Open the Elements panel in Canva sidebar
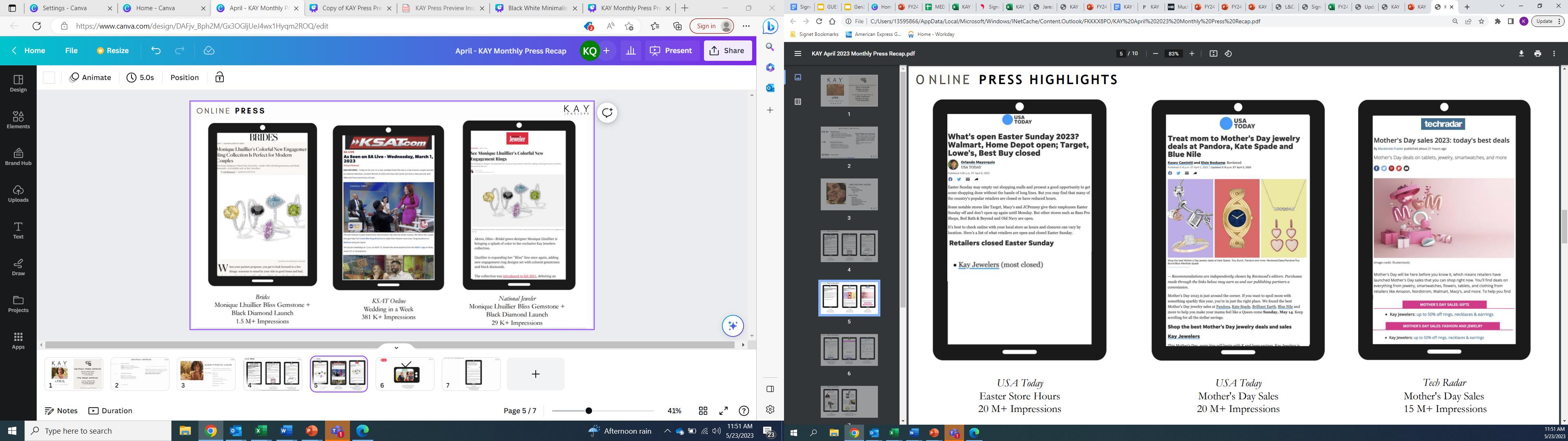This screenshot has width=1568, height=441. click(18, 119)
